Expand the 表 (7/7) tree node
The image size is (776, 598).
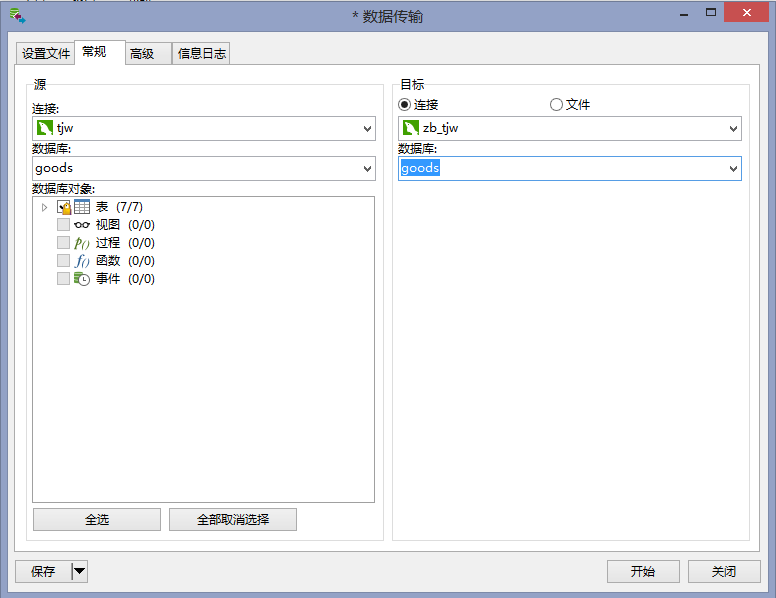(x=45, y=207)
